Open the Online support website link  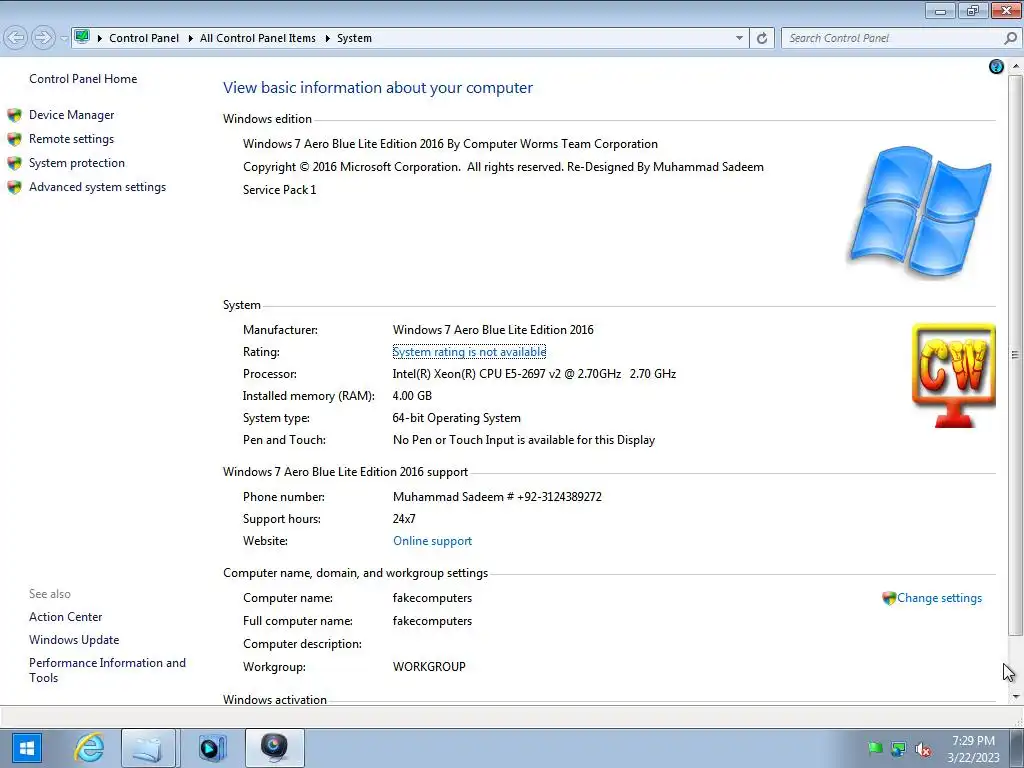coord(432,541)
